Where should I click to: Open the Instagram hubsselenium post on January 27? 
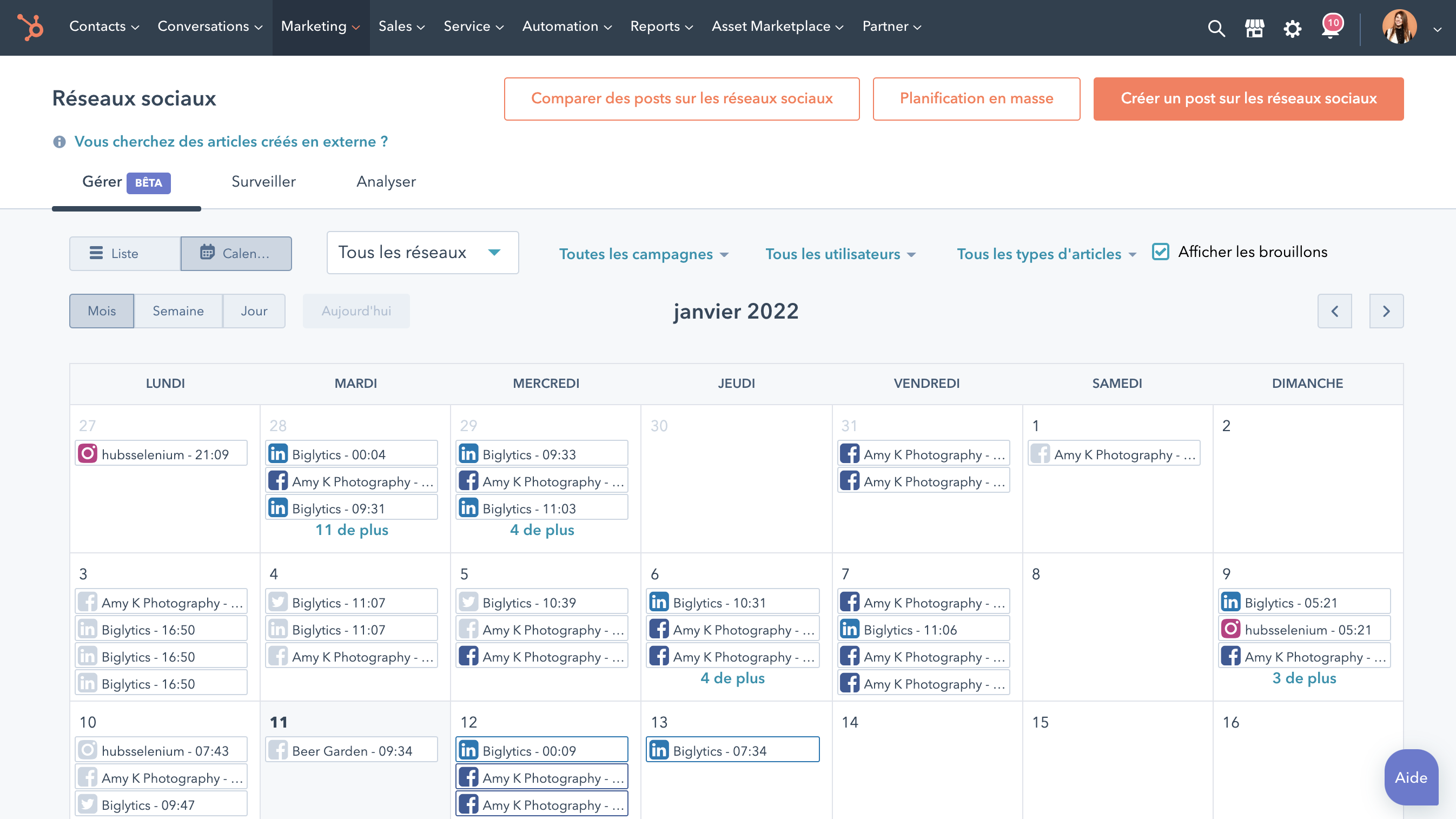[161, 453]
